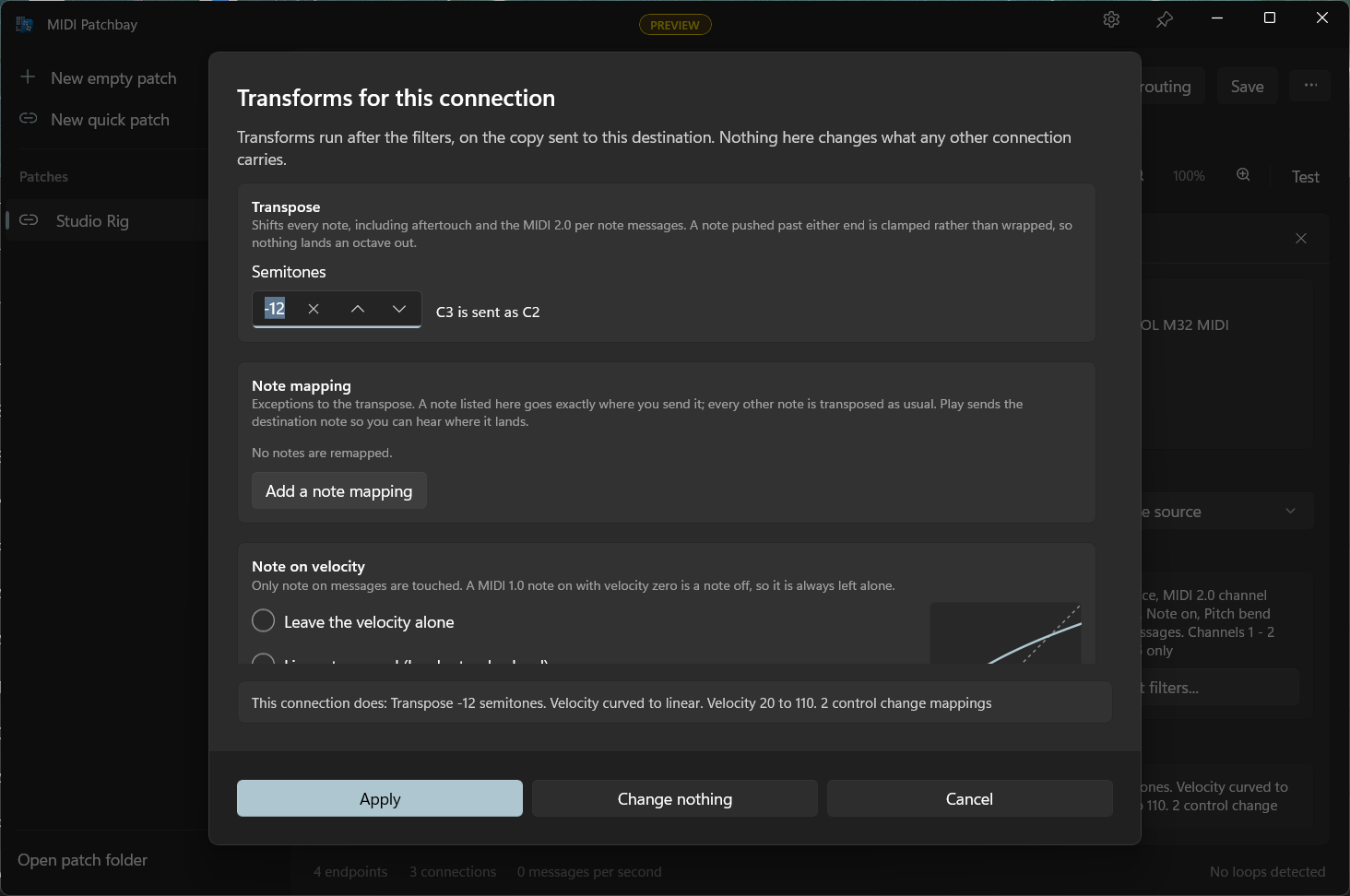Click the 100% zoom level
Viewport: 1350px width, 896px height.
click(1189, 176)
